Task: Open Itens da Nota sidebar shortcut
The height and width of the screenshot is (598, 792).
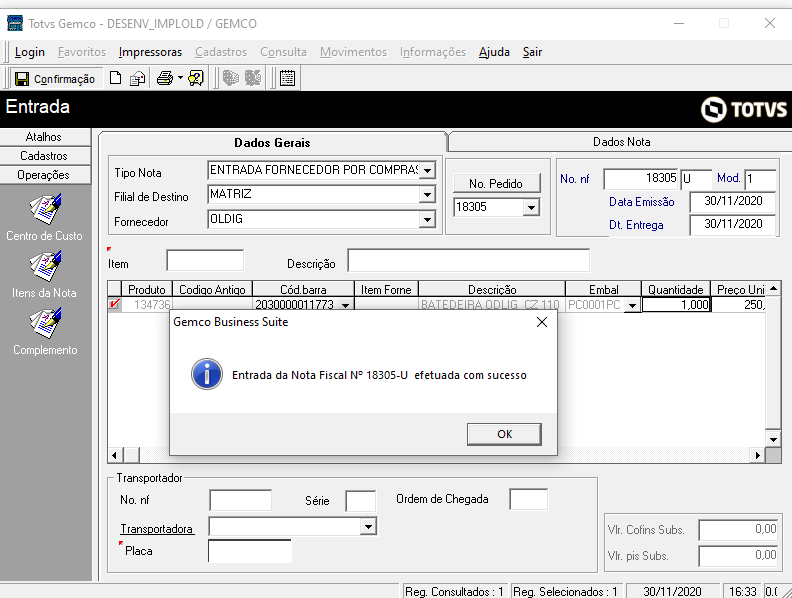Action: coord(45,275)
